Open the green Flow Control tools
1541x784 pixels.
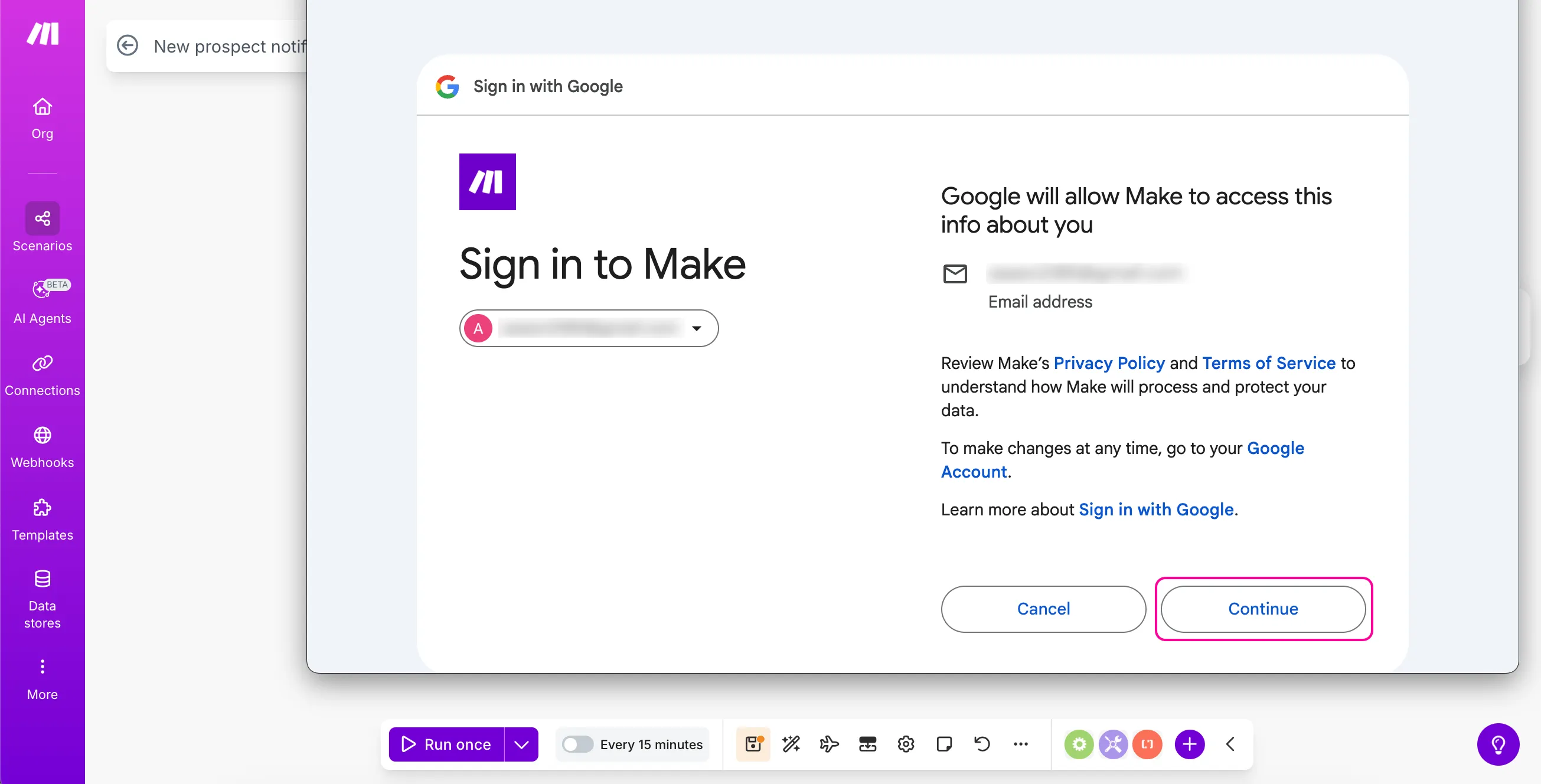coord(1079,744)
